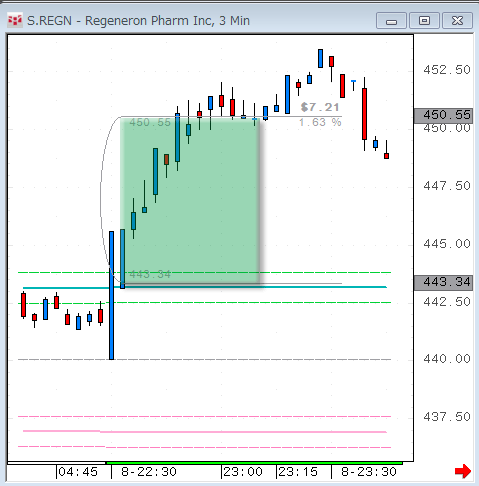The width and height of the screenshot is (479, 486).
Task: Click the 443.34 price marker on axis
Action: 443,283
